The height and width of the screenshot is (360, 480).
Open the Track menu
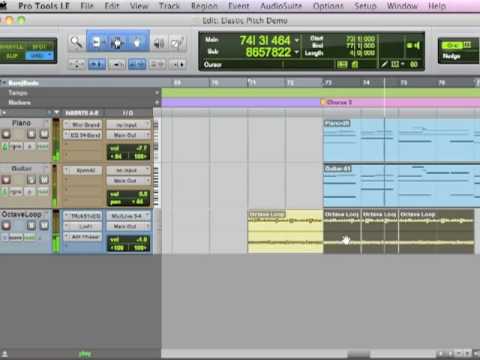(x=169, y=6)
